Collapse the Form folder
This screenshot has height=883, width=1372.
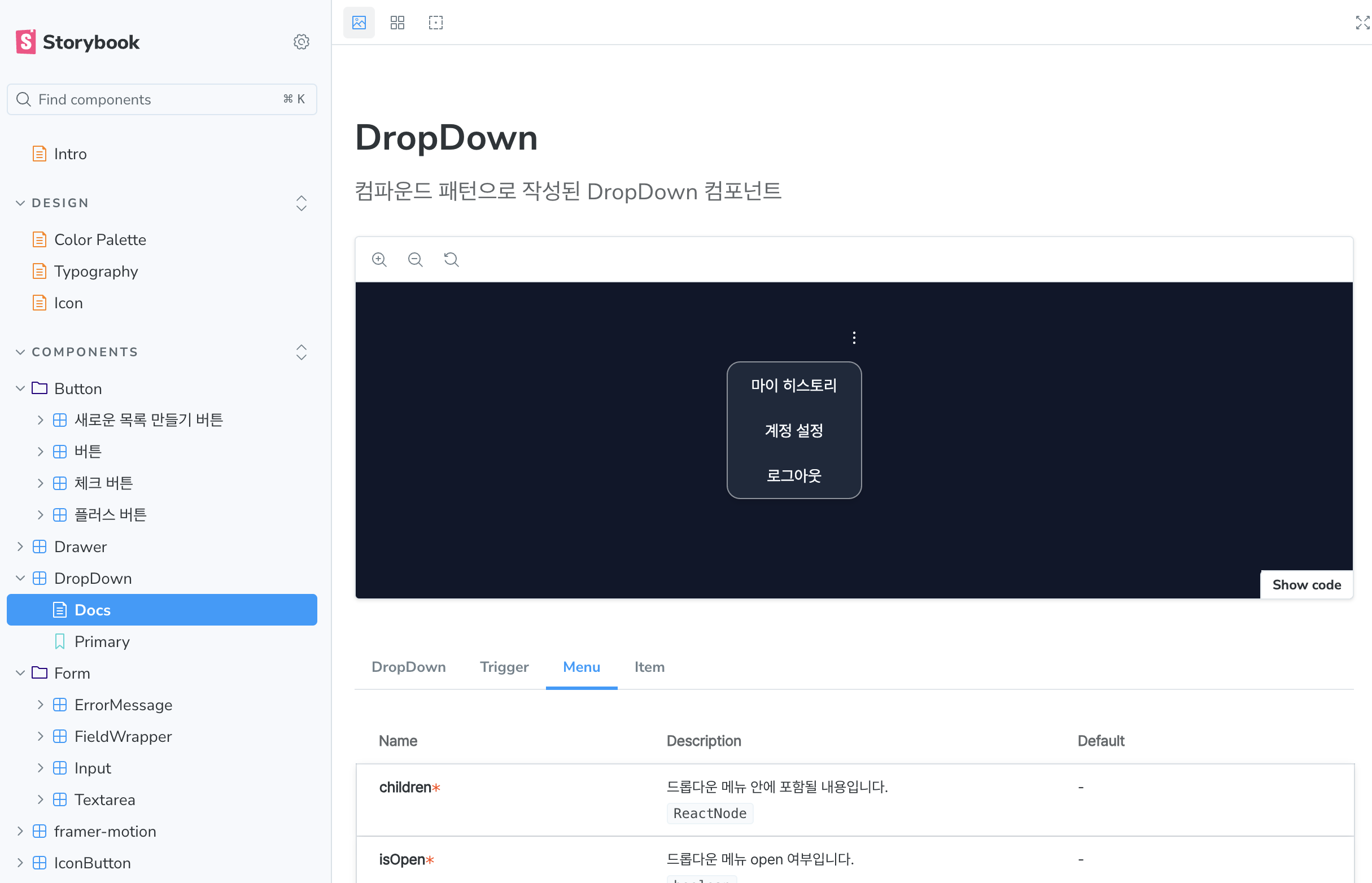(72, 673)
